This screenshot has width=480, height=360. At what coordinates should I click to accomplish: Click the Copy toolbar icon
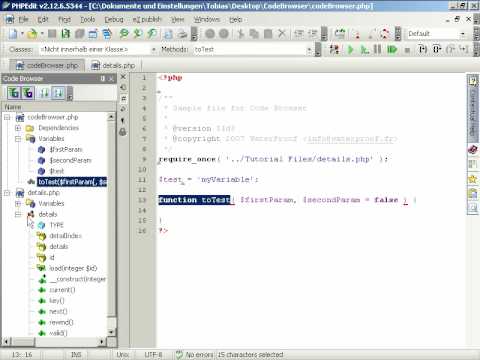[254, 34]
